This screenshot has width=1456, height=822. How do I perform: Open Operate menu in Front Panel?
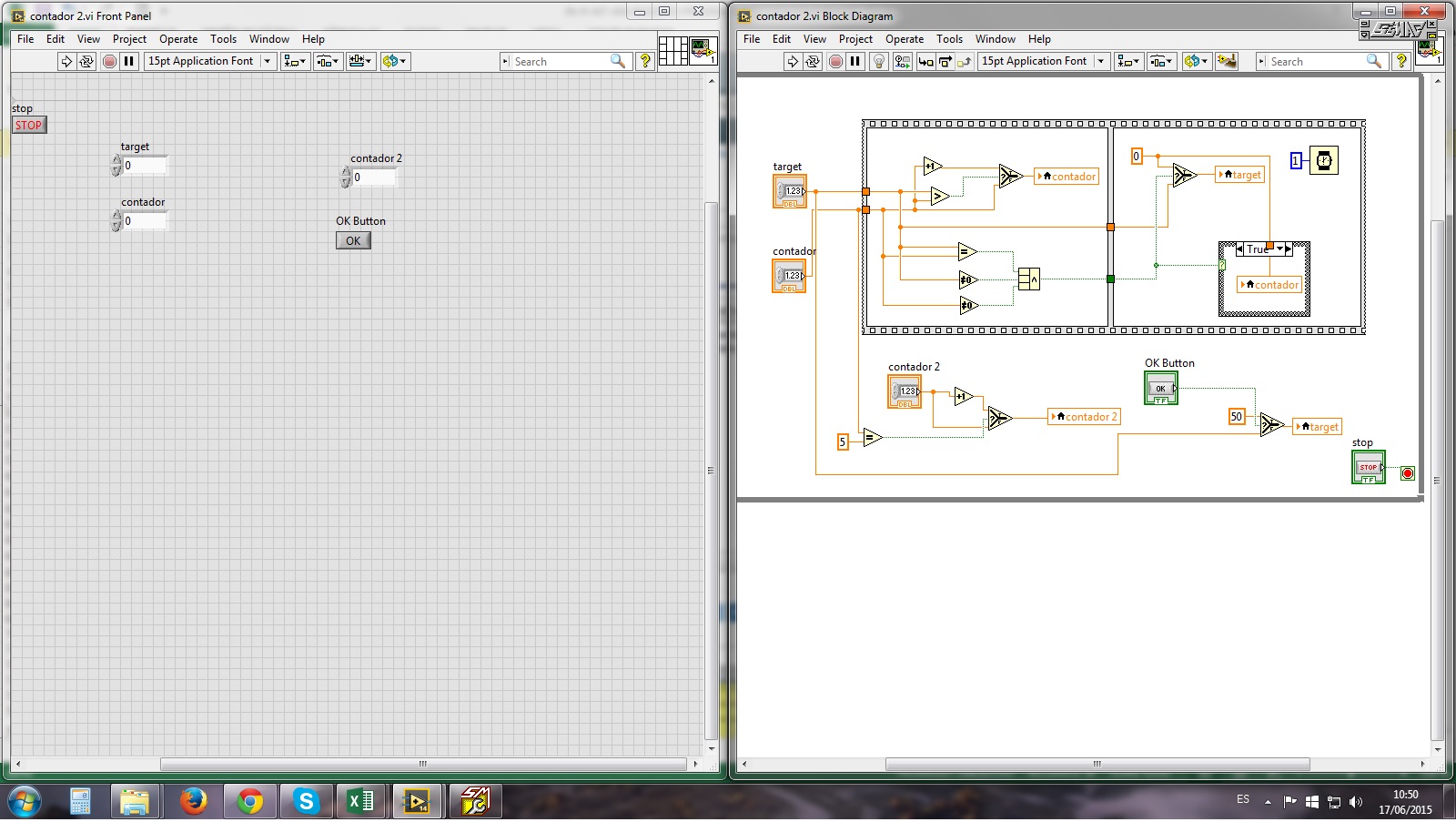tap(178, 39)
